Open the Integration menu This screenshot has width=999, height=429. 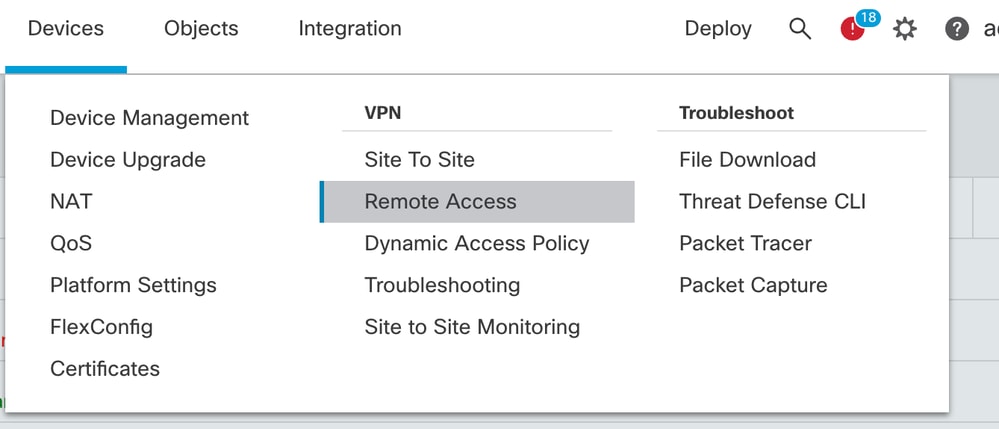click(350, 29)
